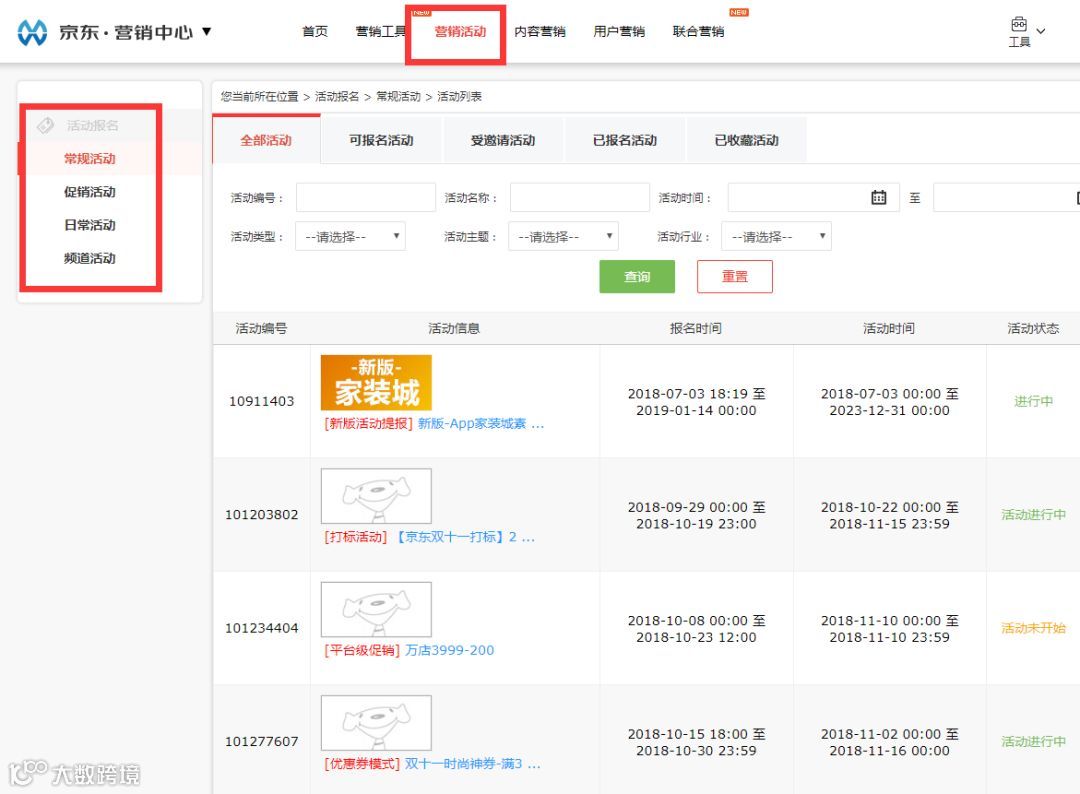
Task: Select 频道活动 in sidebar
Action: 90,258
